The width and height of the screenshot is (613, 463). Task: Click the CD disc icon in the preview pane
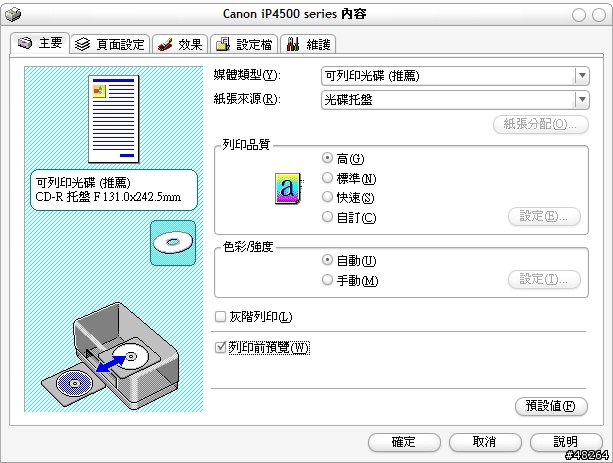[x=173, y=243]
